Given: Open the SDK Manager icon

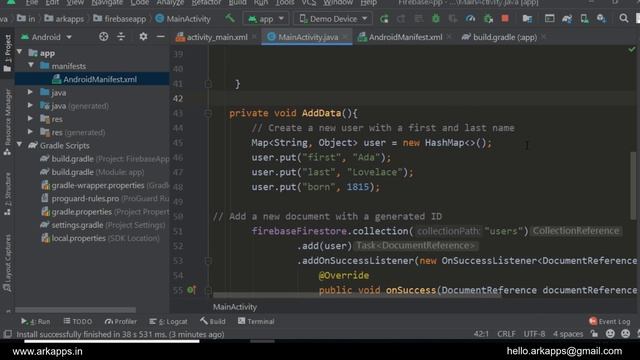Looking at the screenshot, I should pyautogui.click(x=601, y=19).
